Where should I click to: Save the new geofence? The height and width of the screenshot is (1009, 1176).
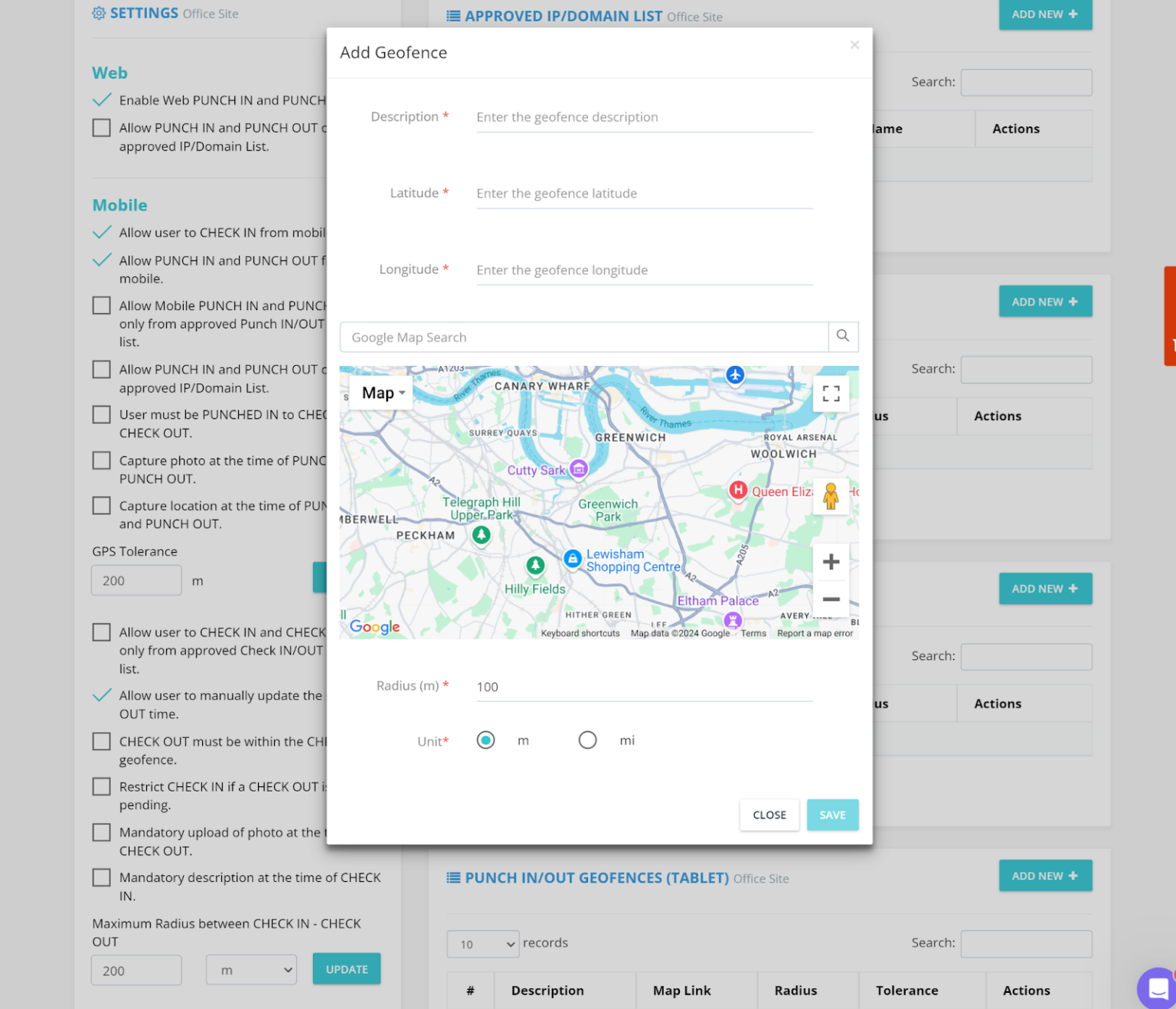[832, 815]
